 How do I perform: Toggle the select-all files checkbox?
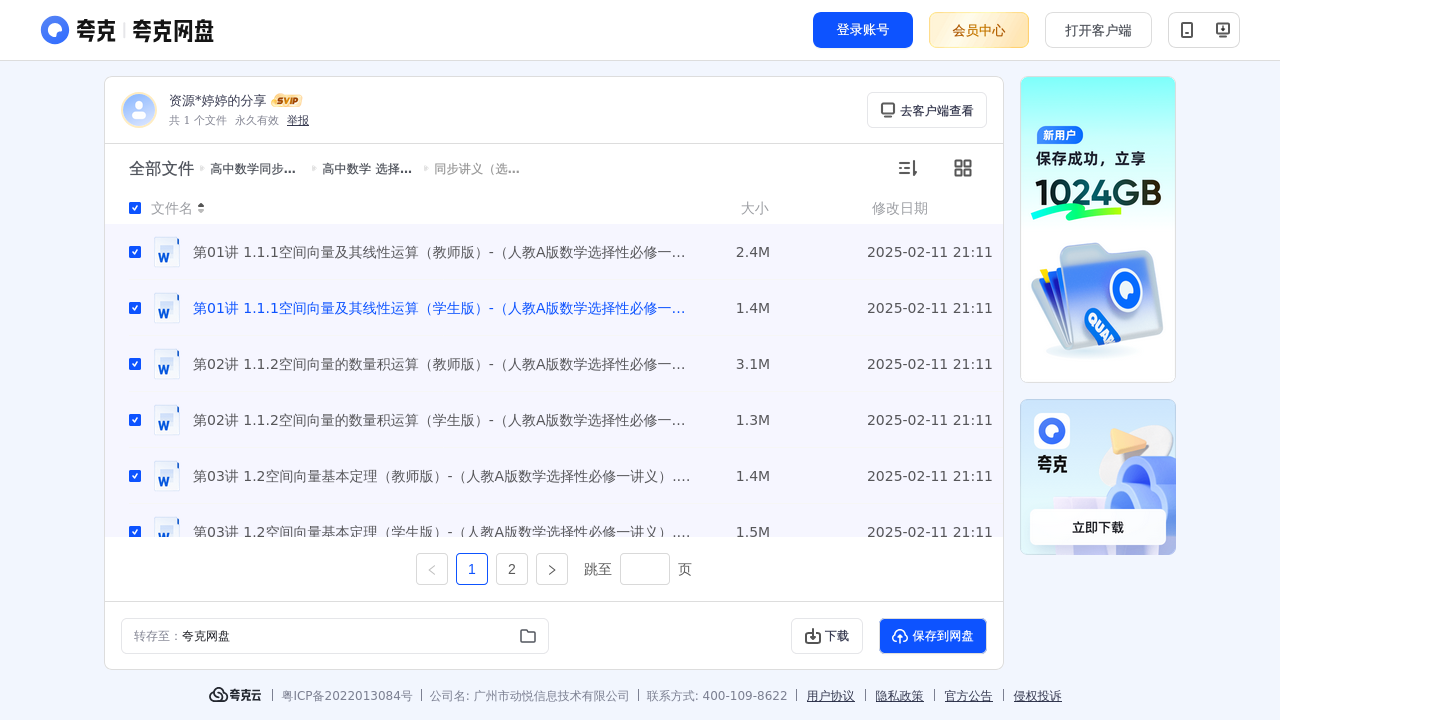tap(135, 208)
